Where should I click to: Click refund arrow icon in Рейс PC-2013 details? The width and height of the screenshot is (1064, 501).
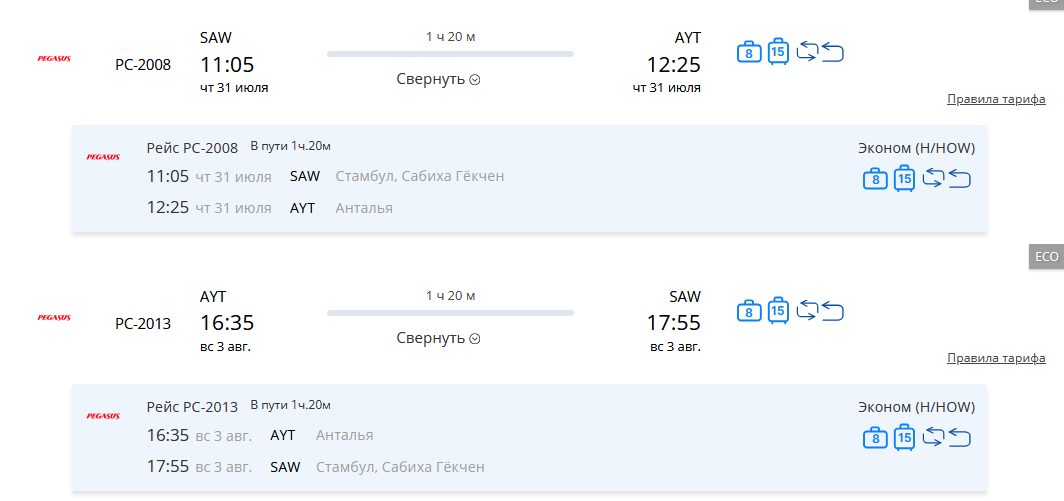click(x=960, y=438)
